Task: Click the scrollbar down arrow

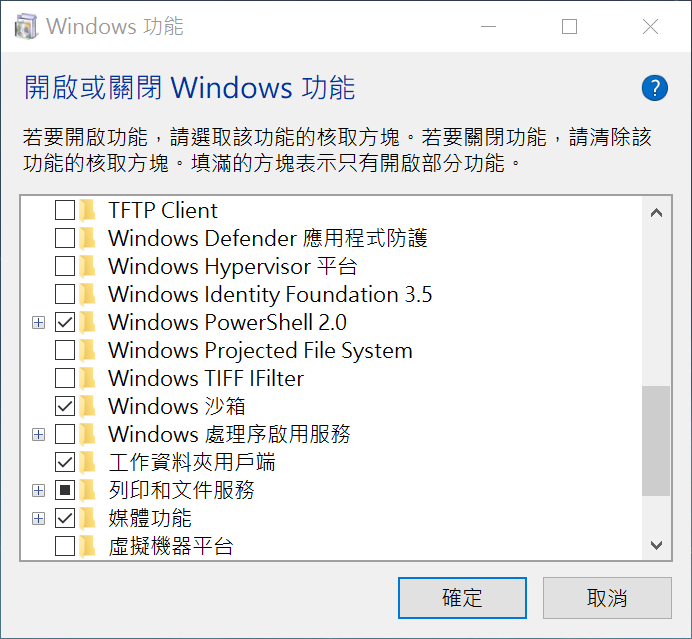Action: [656, 545]
